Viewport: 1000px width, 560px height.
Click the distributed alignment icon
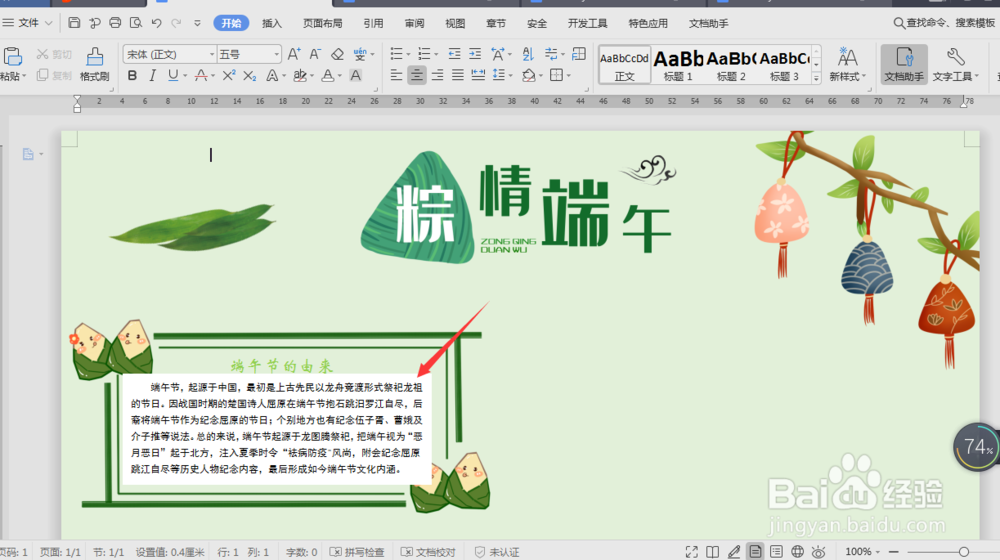[x=478, y=76]
